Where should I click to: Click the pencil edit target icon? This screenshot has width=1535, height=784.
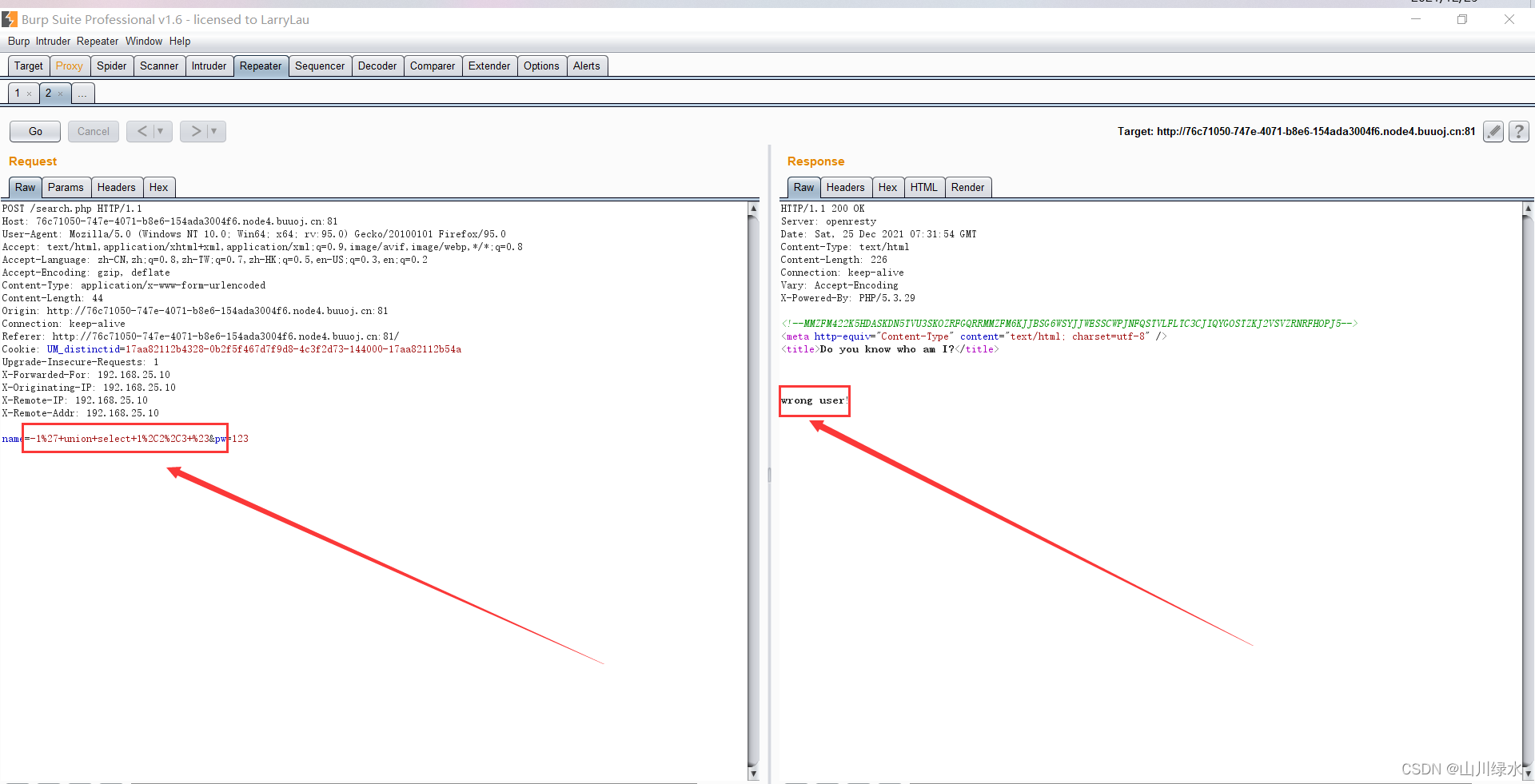1493,131
